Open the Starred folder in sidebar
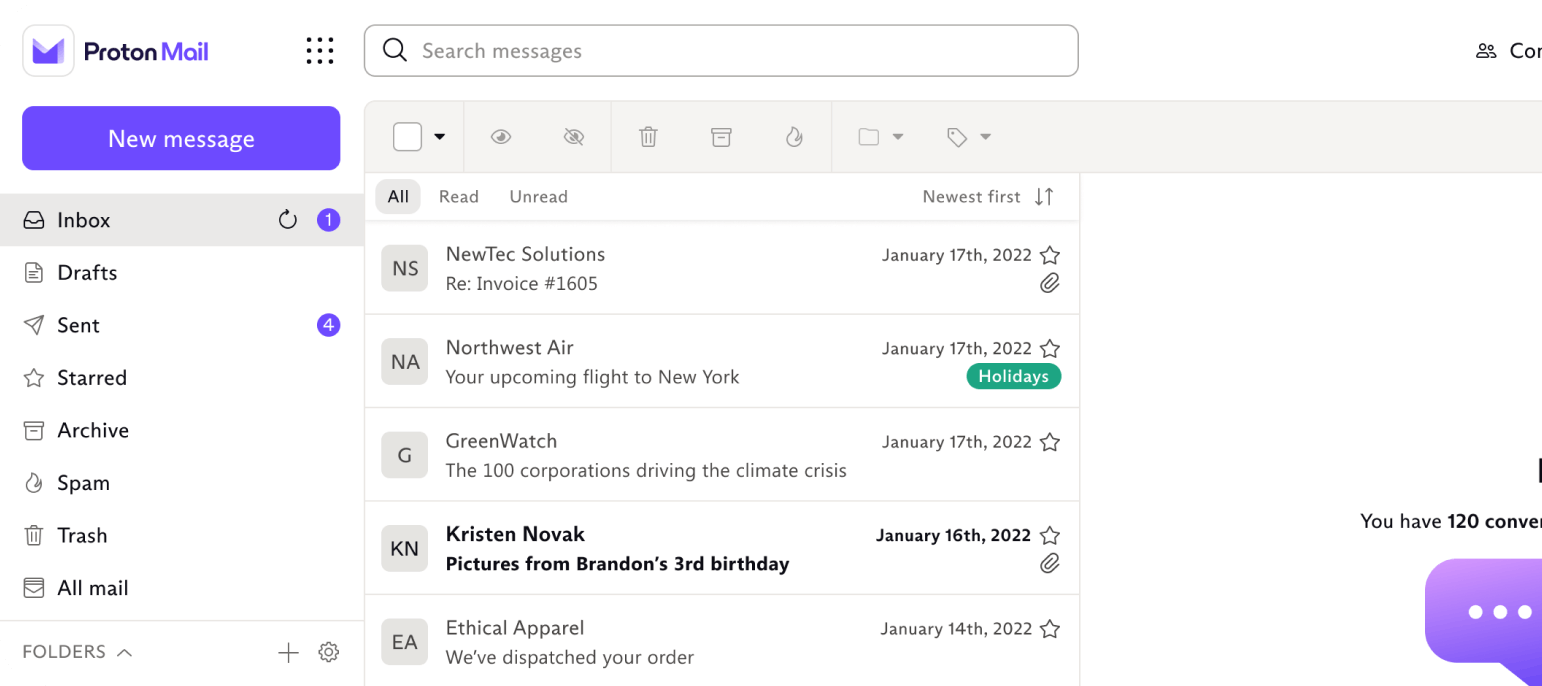This screenshot has width=1542, height=686. click(92, 378)
